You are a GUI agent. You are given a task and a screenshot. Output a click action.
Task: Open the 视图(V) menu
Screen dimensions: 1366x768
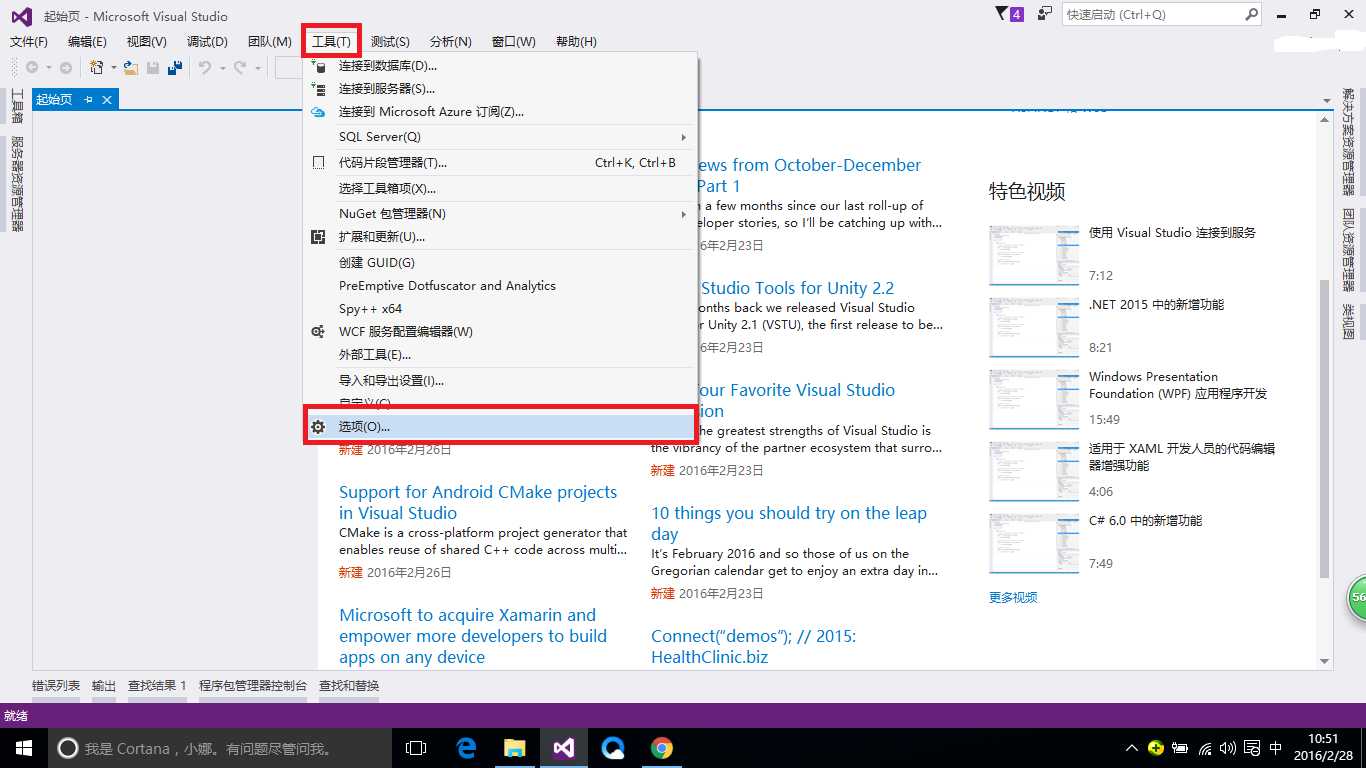(147, 41)
